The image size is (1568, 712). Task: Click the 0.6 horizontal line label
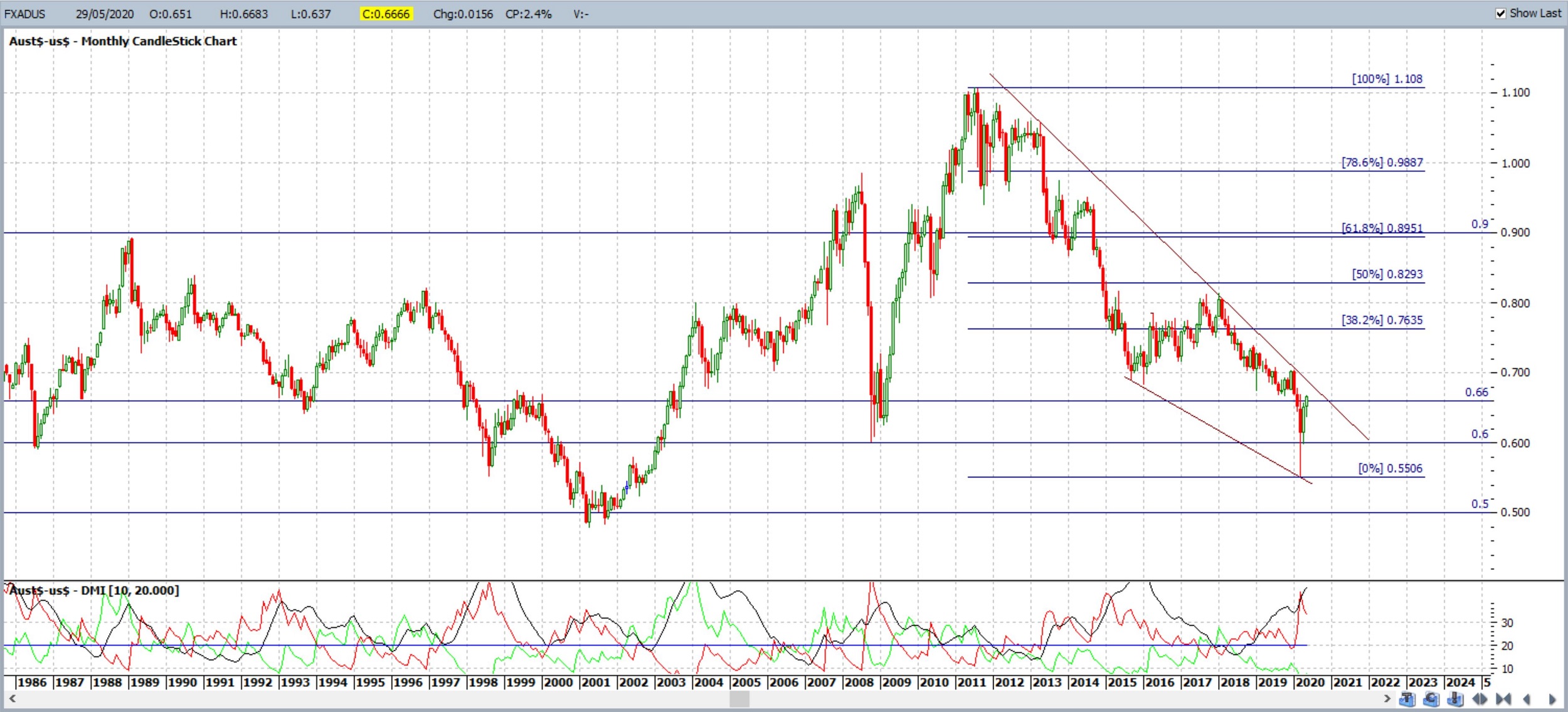pos(1480,434)
